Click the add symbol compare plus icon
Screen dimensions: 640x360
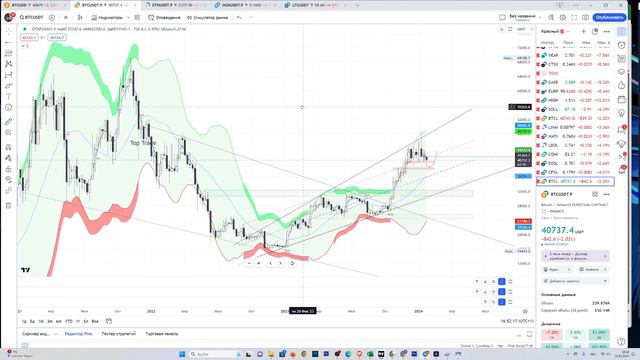click(52, 18)
